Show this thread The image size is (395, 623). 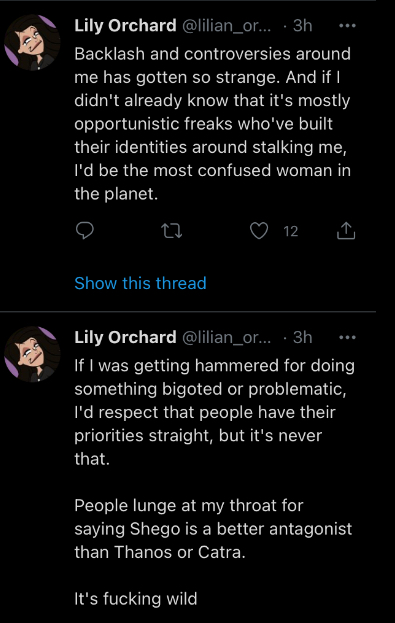coord(140,283)
